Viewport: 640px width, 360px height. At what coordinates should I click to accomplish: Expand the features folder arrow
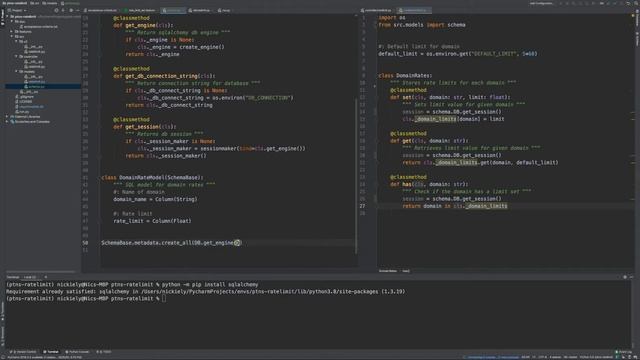(12, 31)
